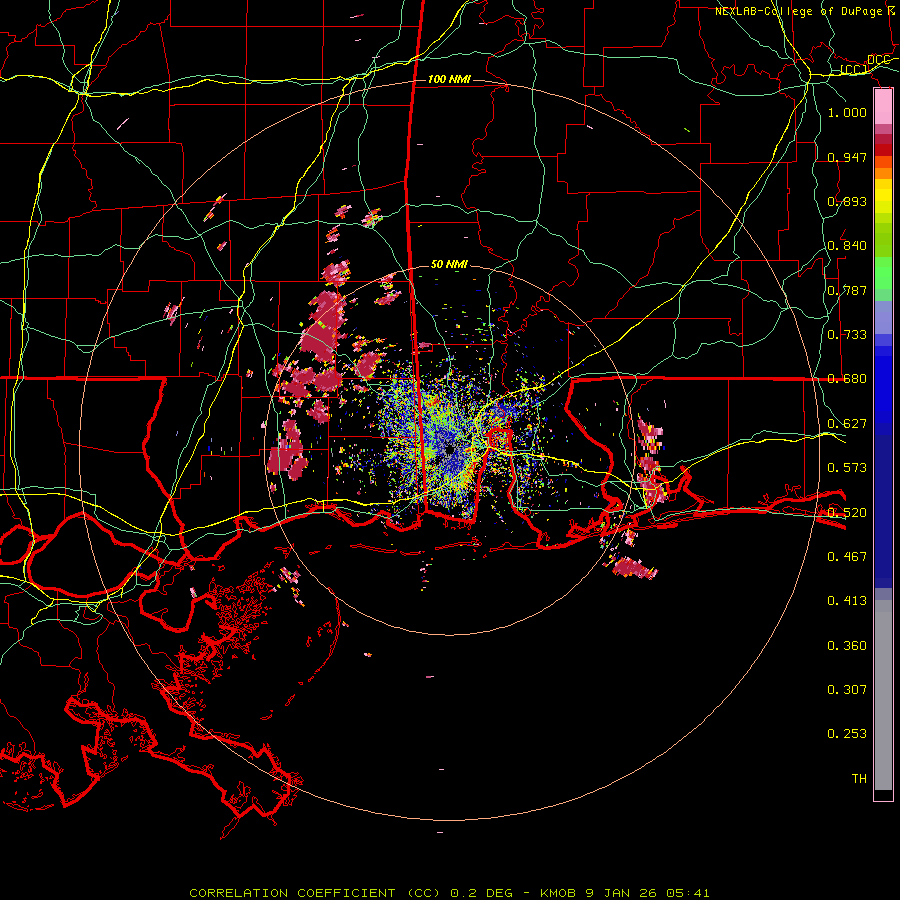Click the 0.893 legend value
Viewport: 900px width, 900px height.
[847, 201]
